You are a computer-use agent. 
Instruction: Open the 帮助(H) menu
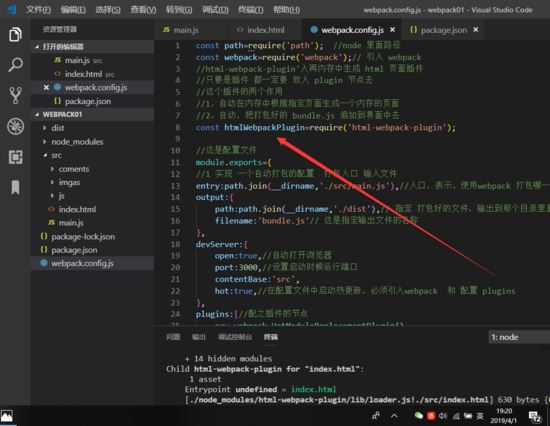[x=286, y=9]
